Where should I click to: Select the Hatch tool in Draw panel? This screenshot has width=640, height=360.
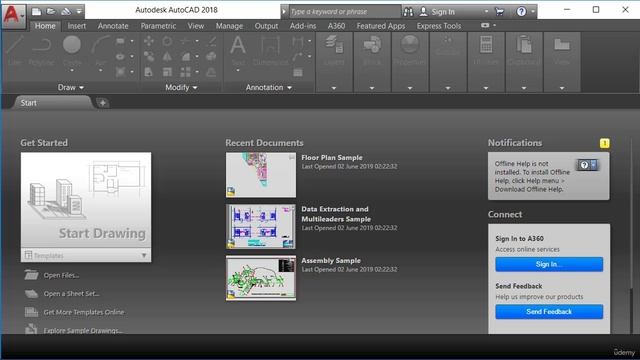pos(120,72)
